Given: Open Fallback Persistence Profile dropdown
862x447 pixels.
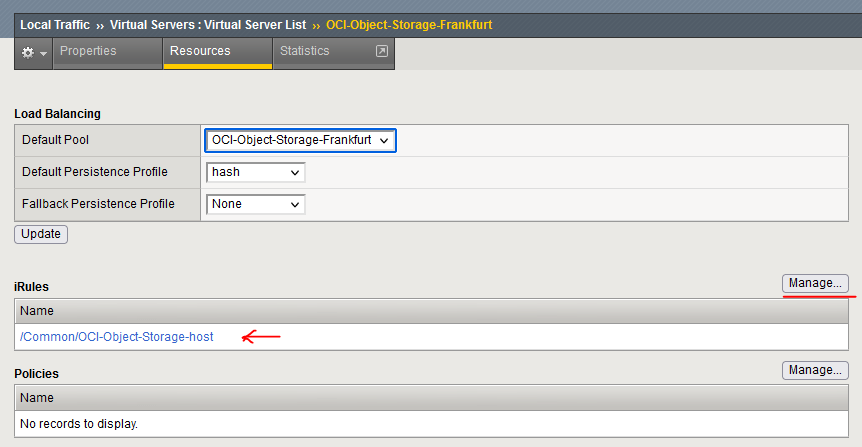Looking at the screenshot, I should tap(255, 204).
